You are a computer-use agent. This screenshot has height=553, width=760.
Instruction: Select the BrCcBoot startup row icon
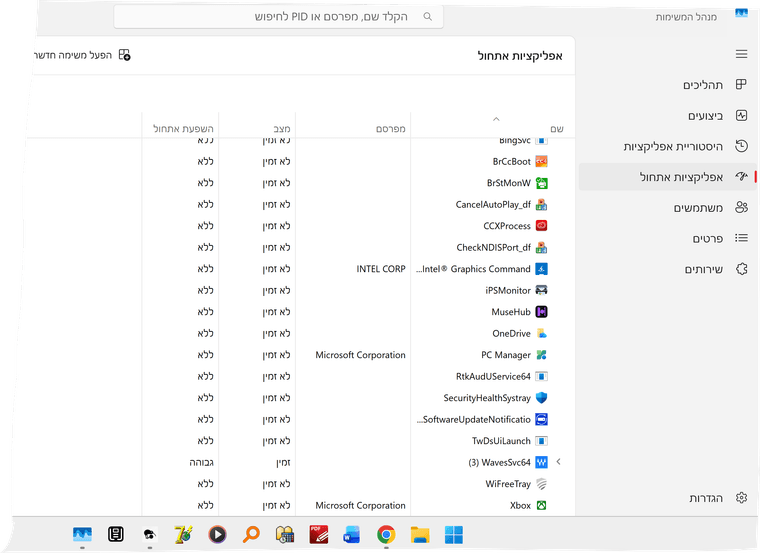[541, 161]
